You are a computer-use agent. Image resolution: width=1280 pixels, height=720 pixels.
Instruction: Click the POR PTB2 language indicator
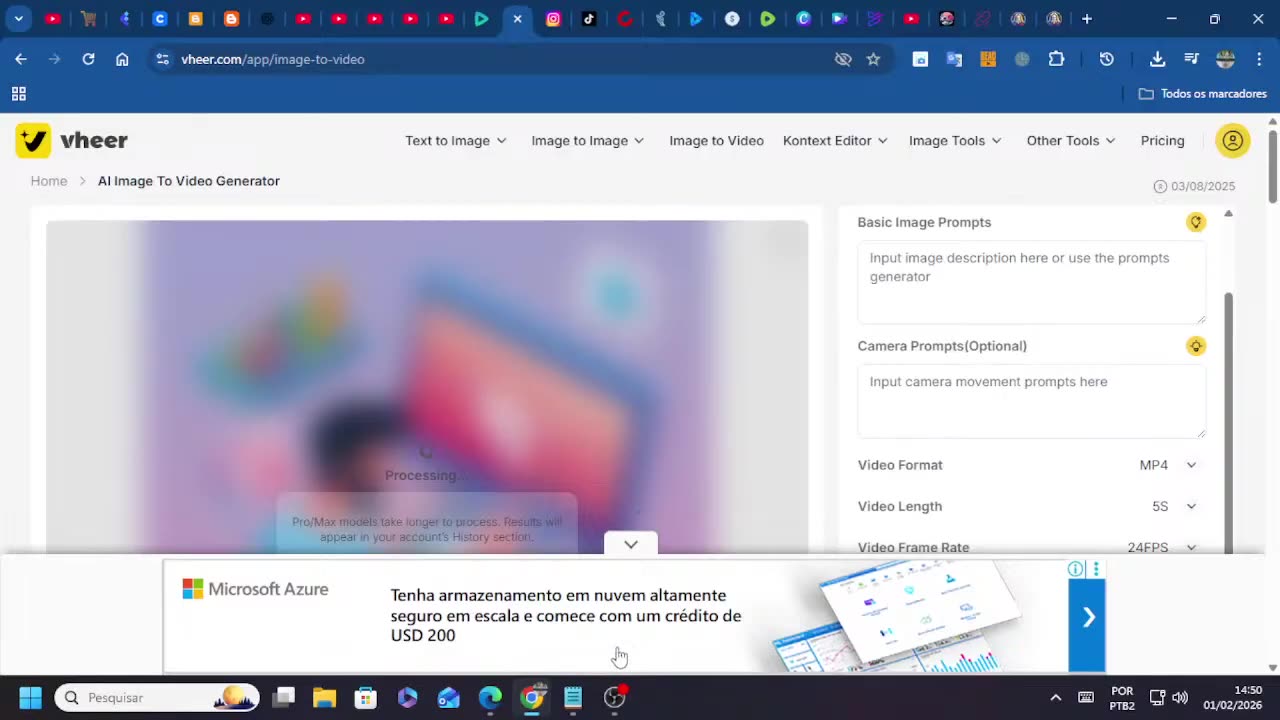point(1122,697)
